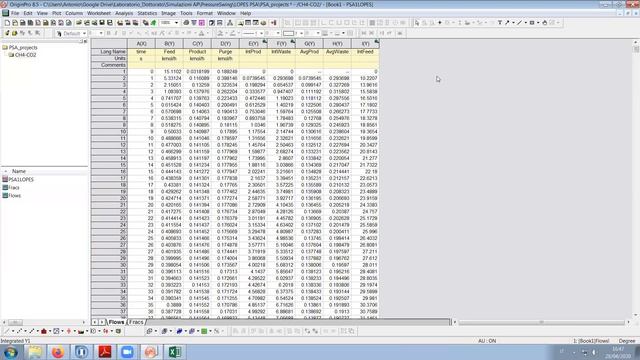Click the line plot icon in graph toolbar
The width and height of the screenshot is (640, 360).
(7, 331)
